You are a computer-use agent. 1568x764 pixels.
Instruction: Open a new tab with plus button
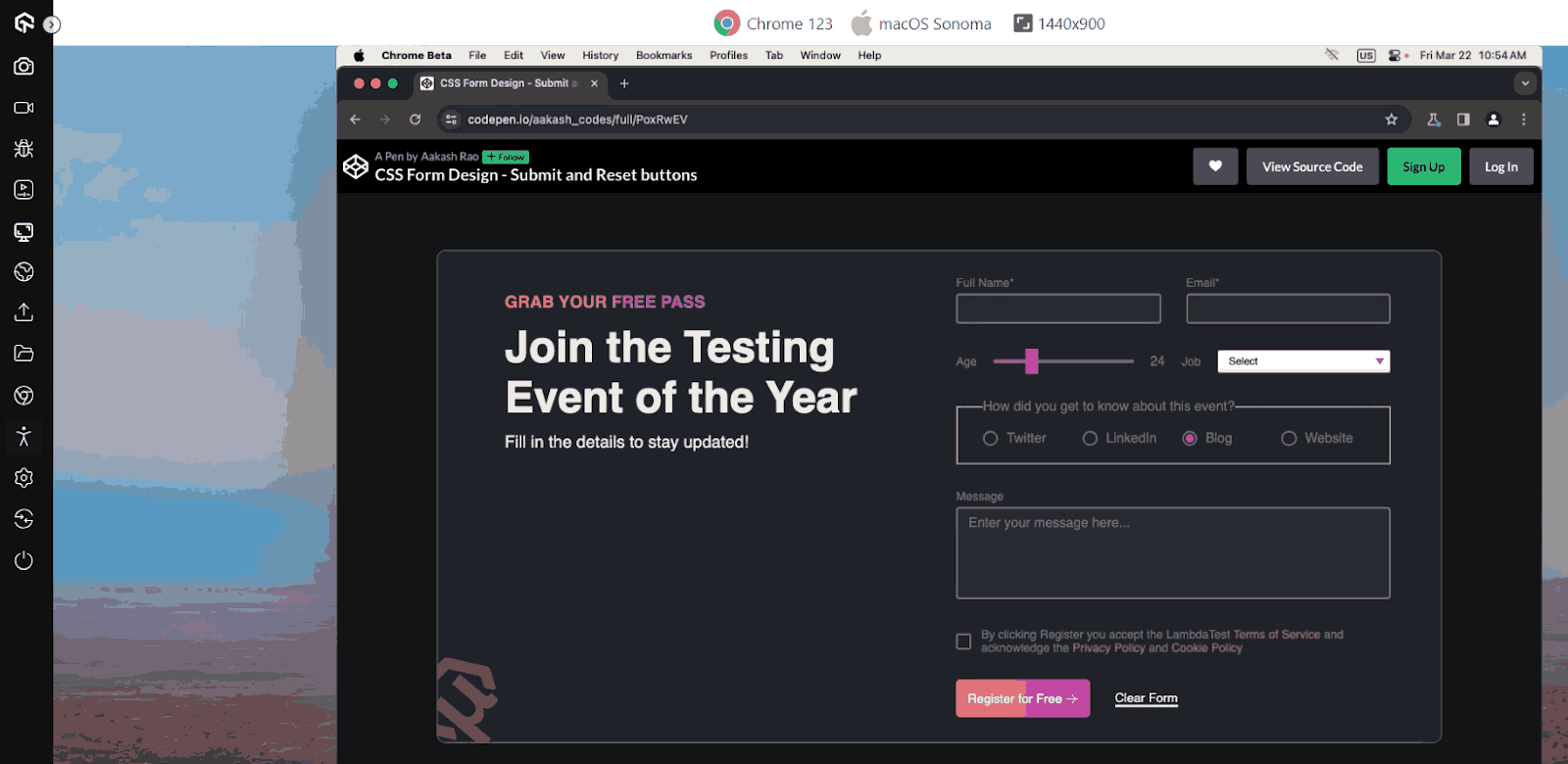pos(624,83)
